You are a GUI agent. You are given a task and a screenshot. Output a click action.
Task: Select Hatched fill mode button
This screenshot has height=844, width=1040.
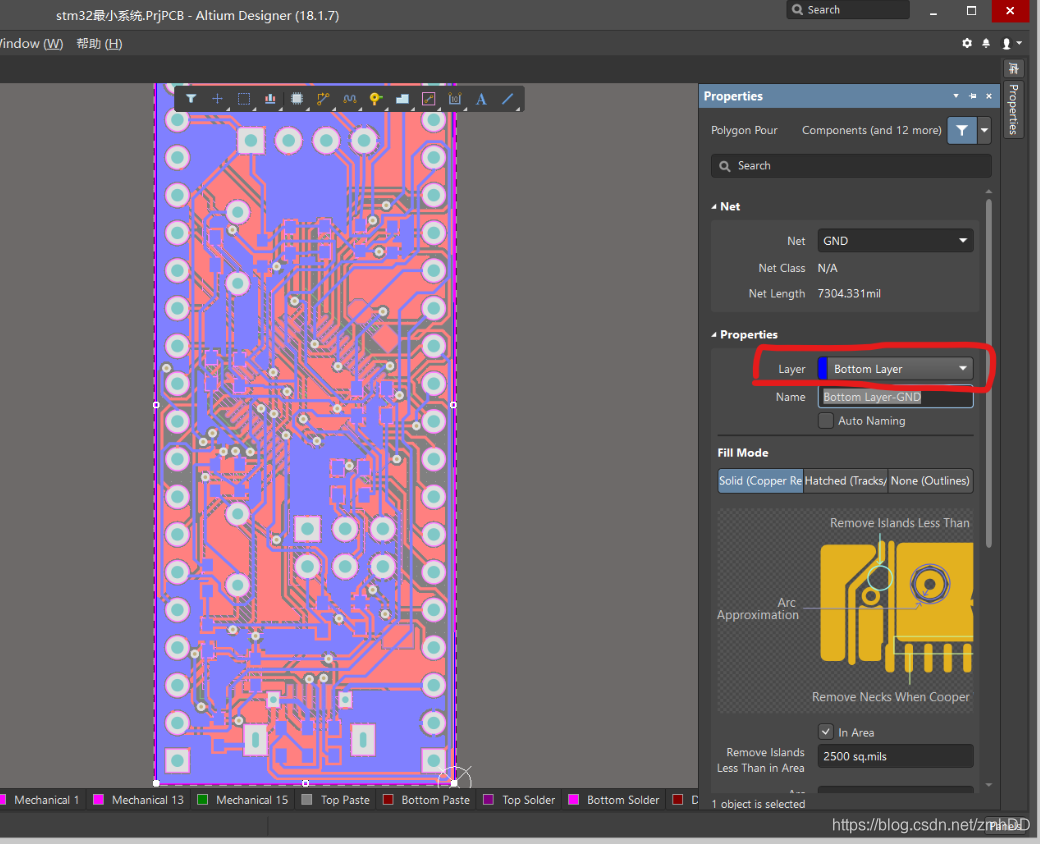[x=845, y=481]
